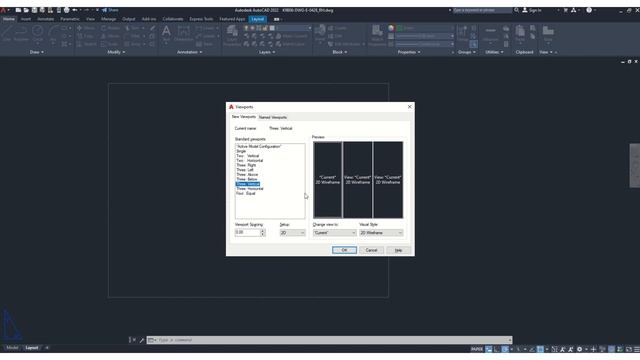640x360 pixels.
Task: Expand the Layers panel dropdown
Action: point(267,52)
